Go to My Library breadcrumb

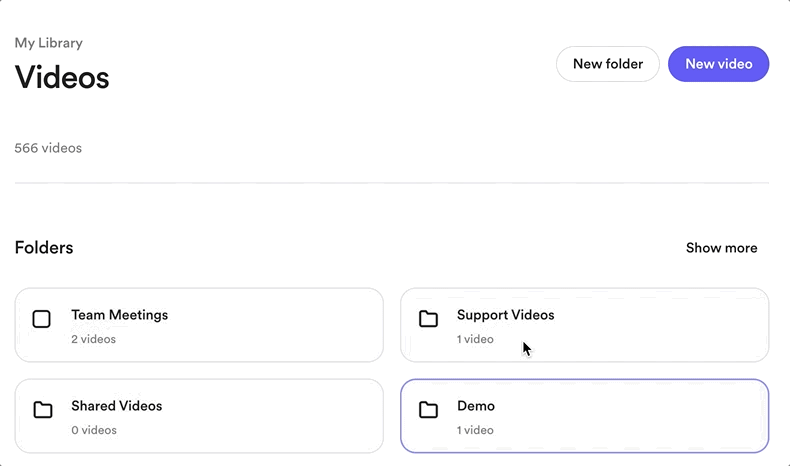(x=48, y=43)
